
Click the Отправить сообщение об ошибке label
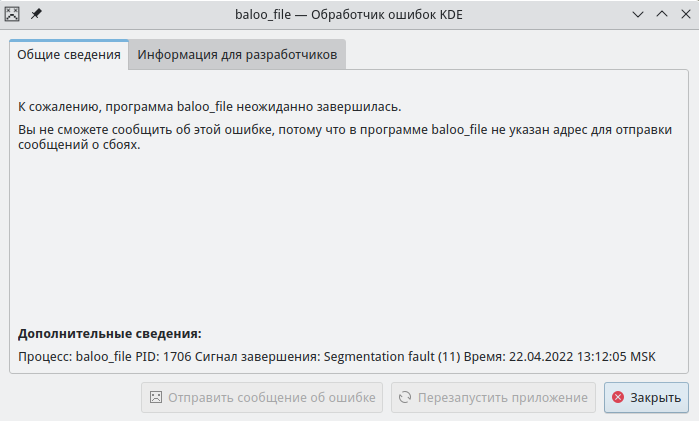[x=271, y=397]
